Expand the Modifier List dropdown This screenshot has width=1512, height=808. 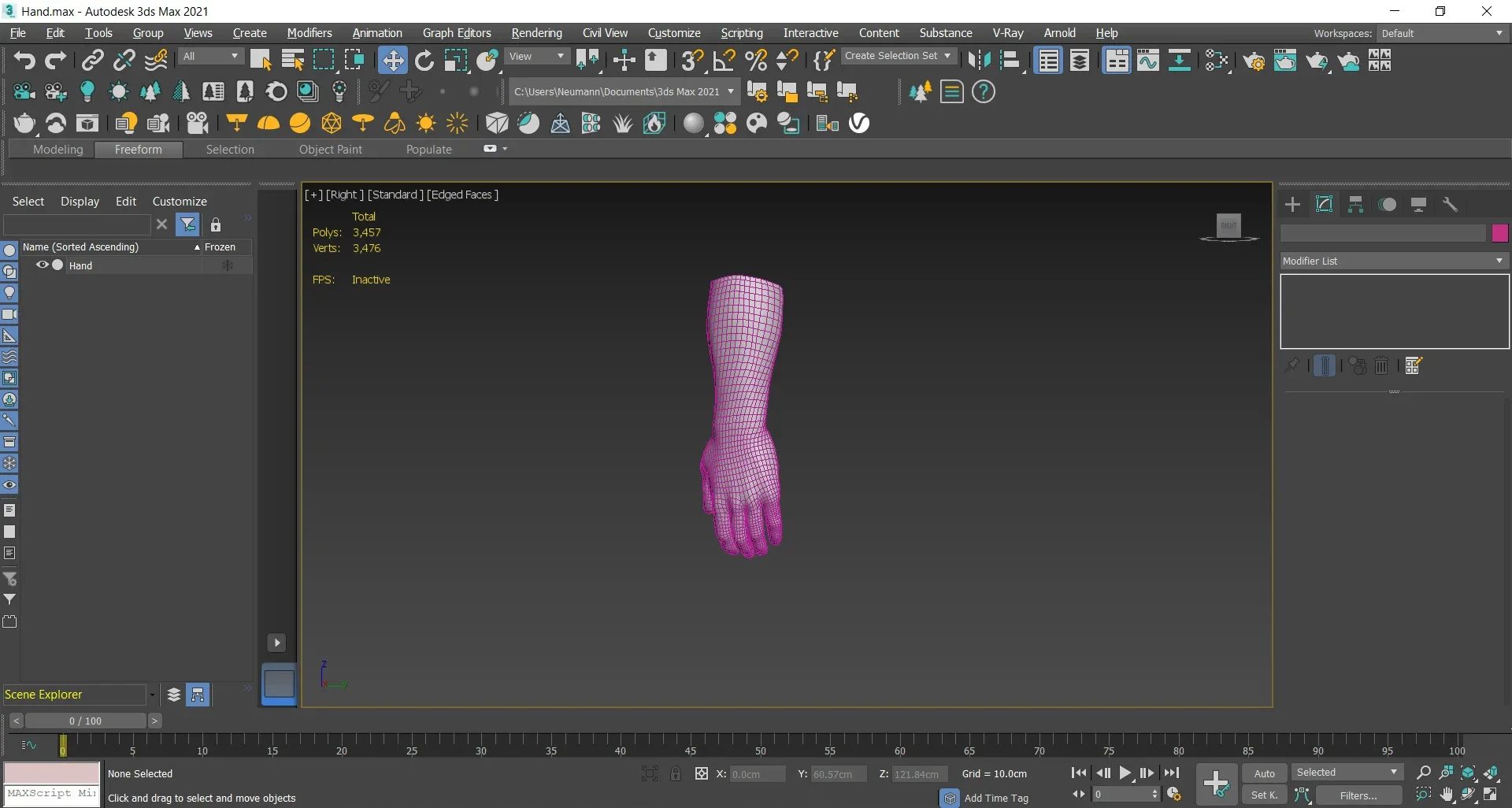tap(1393, 261)
